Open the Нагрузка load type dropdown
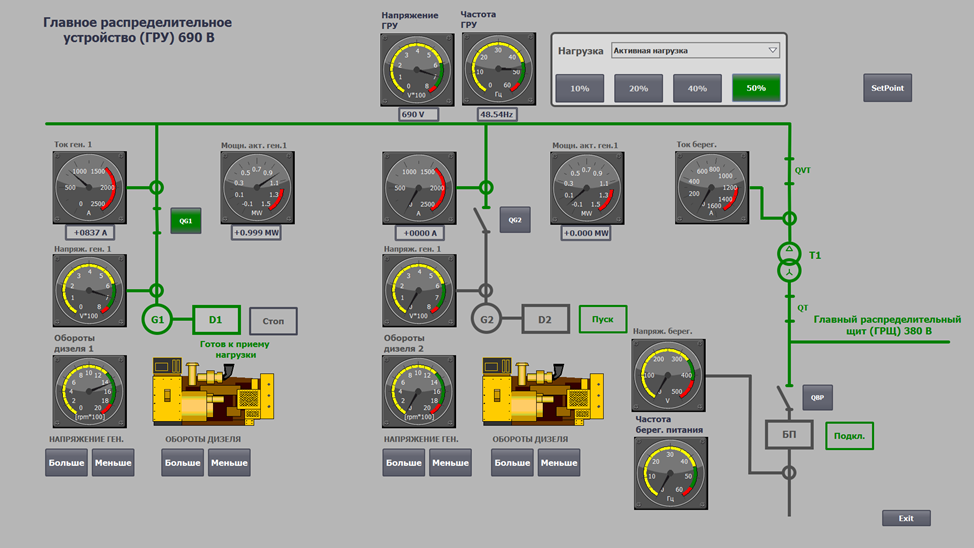The width and height of the screenshot is (974, 548). point(695,50)
